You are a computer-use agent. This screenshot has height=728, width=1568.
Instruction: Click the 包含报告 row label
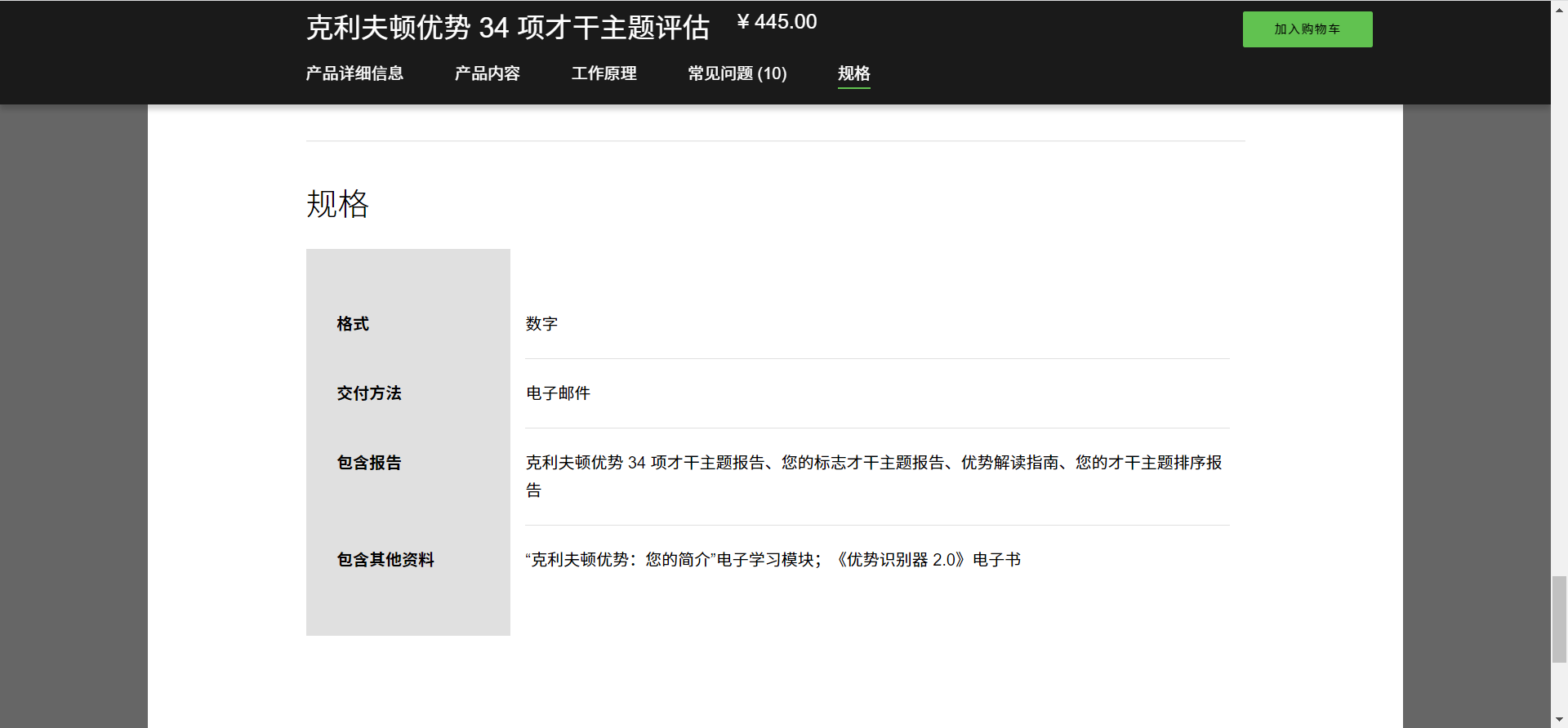pyautogui.click(x=369, y=463)
